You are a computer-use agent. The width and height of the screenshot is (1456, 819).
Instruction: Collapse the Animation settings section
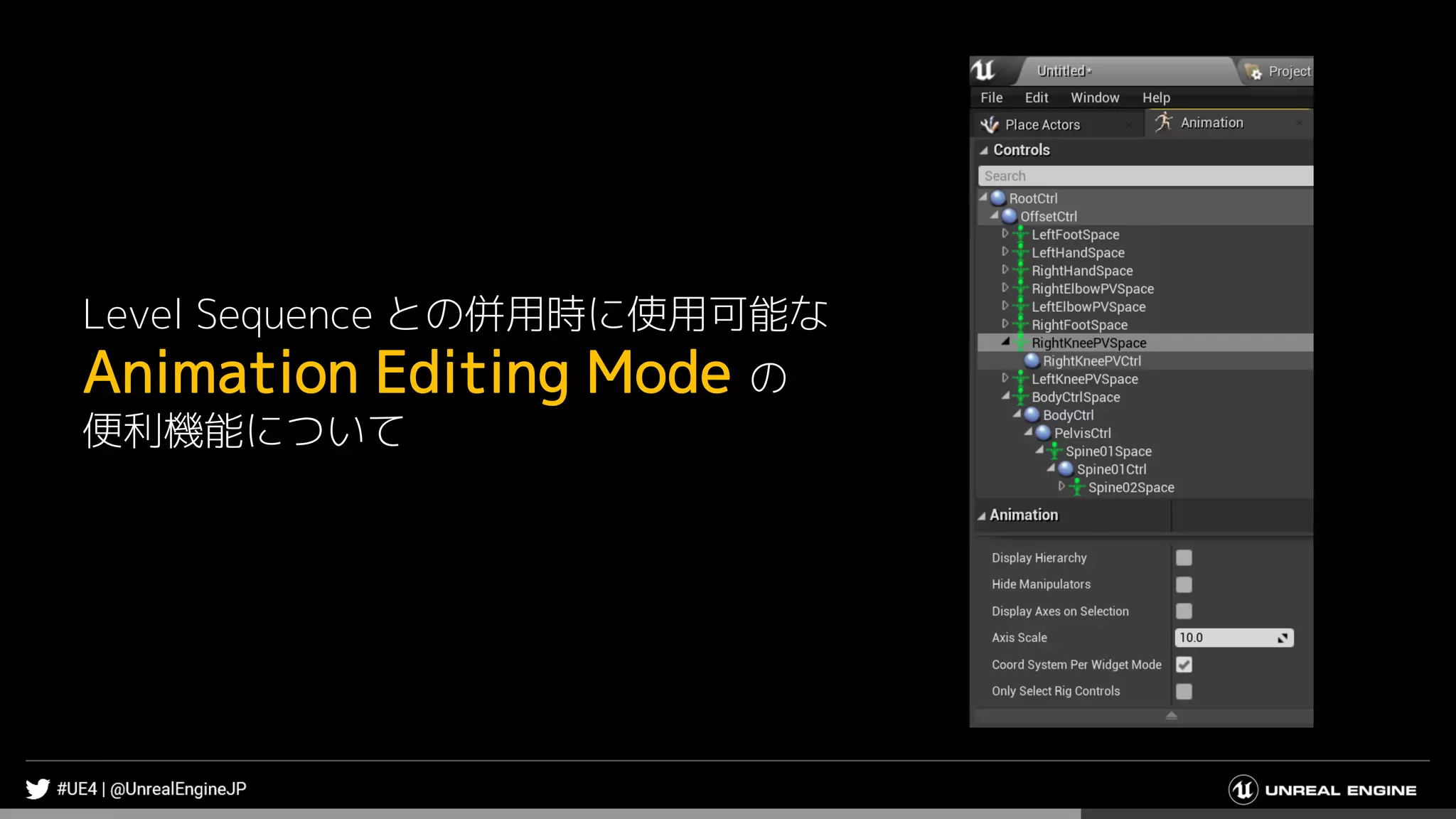pyautogui.click(x=982, y=516)
